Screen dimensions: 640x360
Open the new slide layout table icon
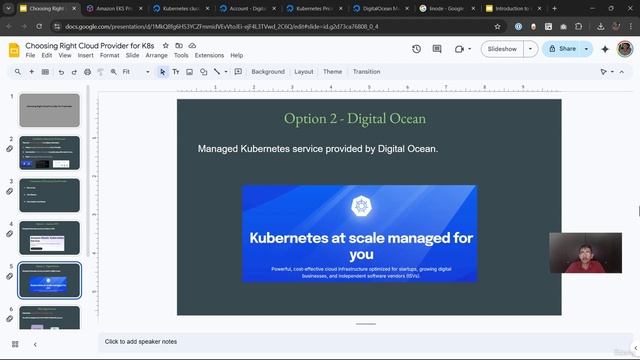click(45, 72)
